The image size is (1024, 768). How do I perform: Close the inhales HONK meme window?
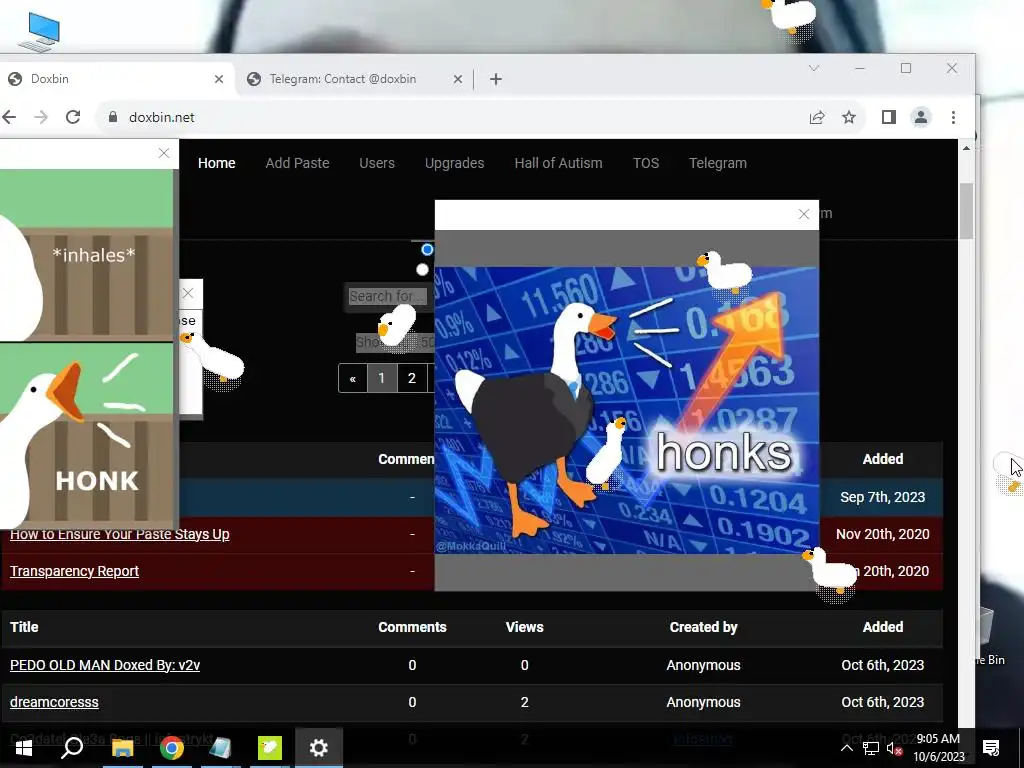click(164, 153)
